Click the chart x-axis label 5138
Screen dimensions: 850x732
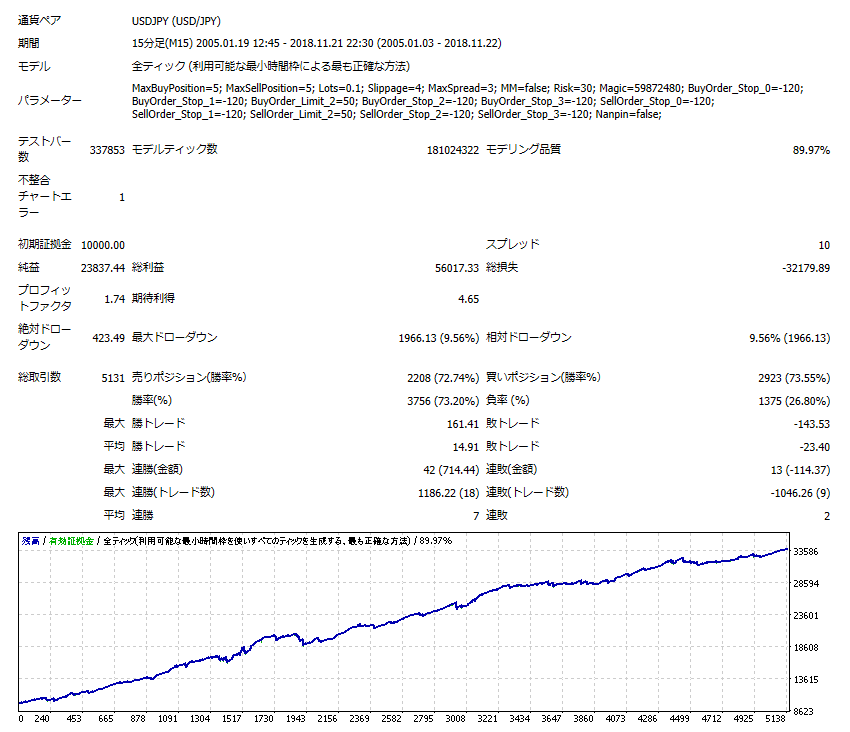tap(775, 719)
